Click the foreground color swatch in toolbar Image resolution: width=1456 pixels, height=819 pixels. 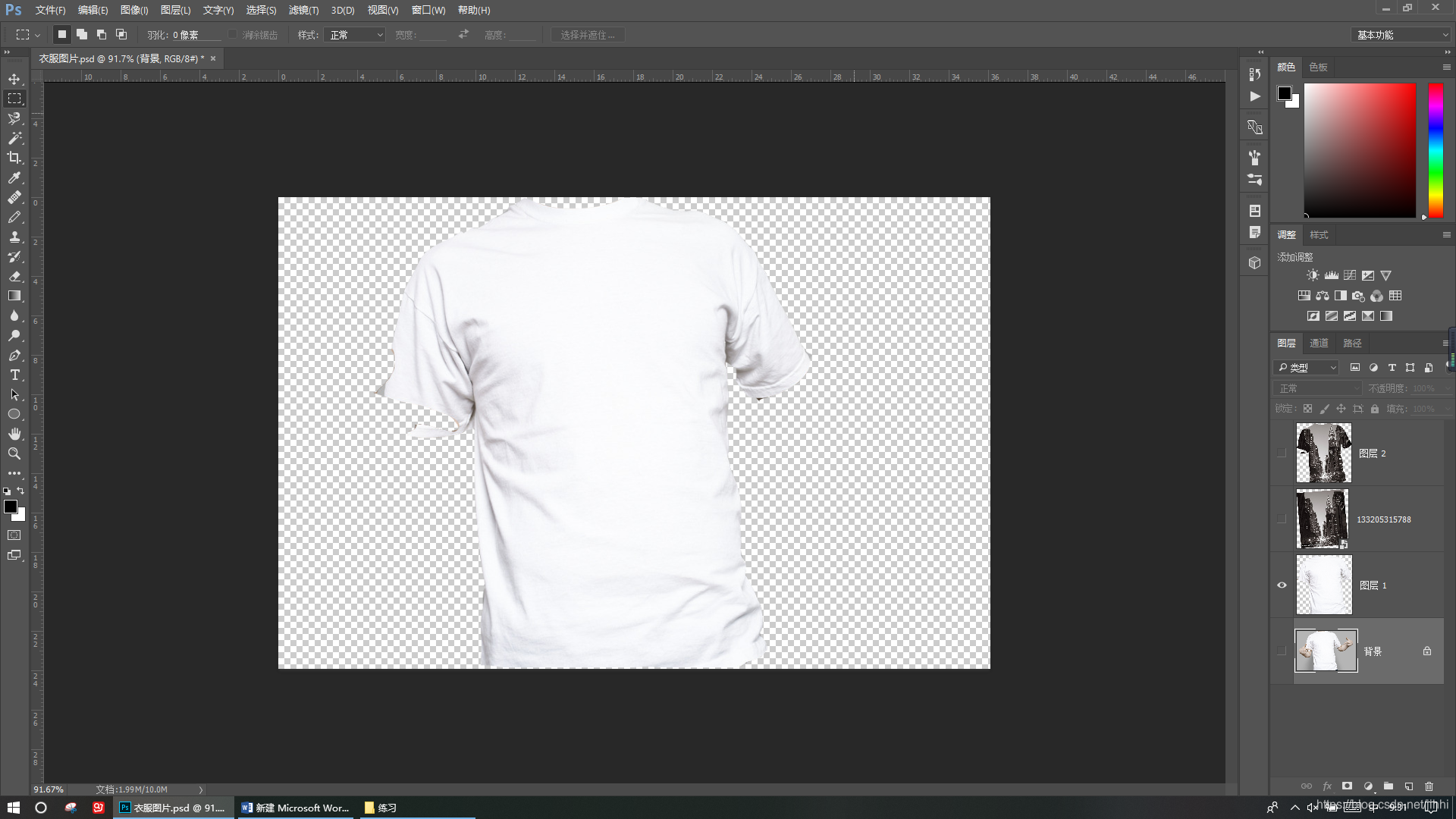coord(11,507)
